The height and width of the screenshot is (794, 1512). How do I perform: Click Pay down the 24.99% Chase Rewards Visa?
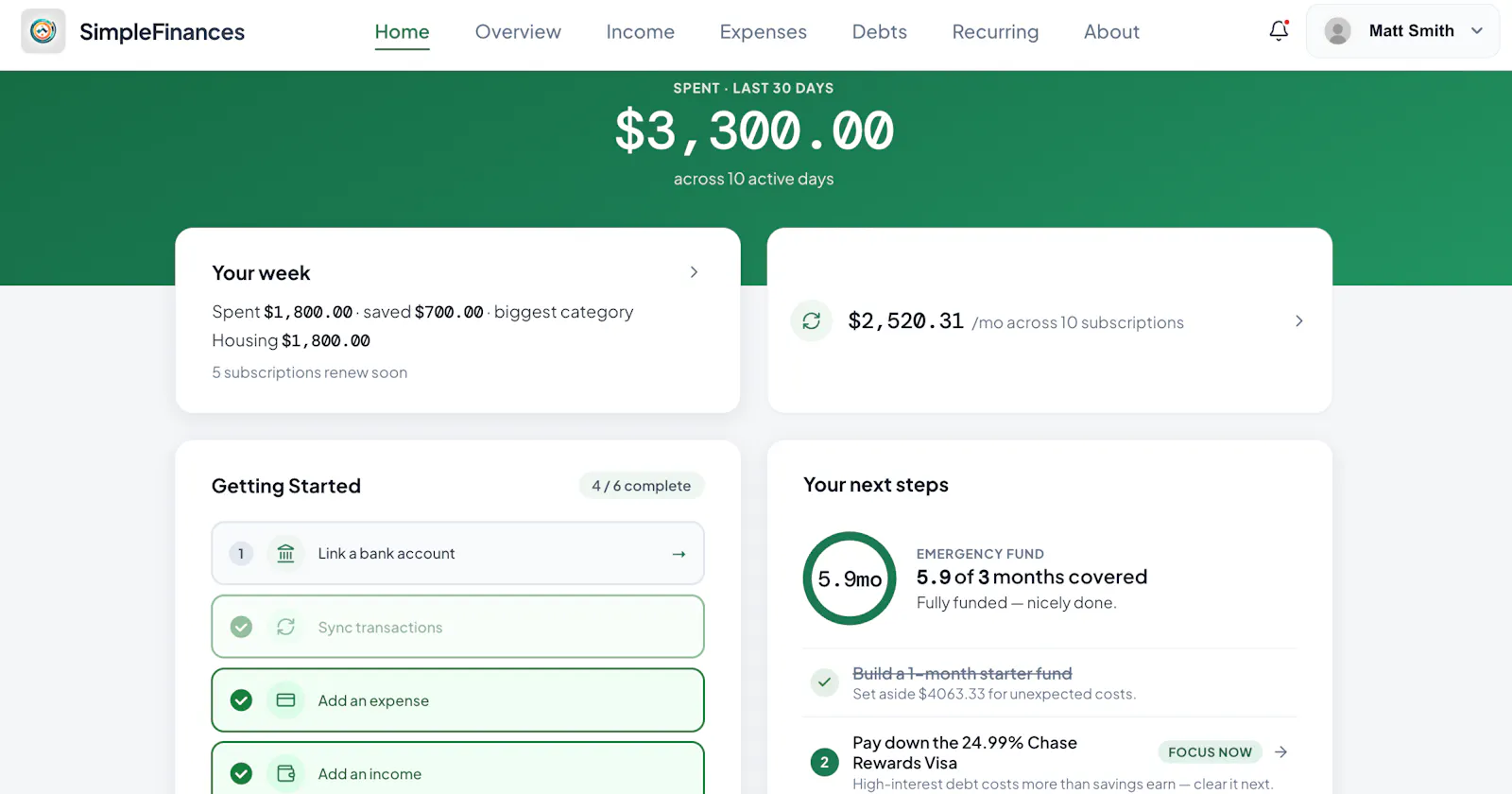pyautogui.click(x=965, y=752)
